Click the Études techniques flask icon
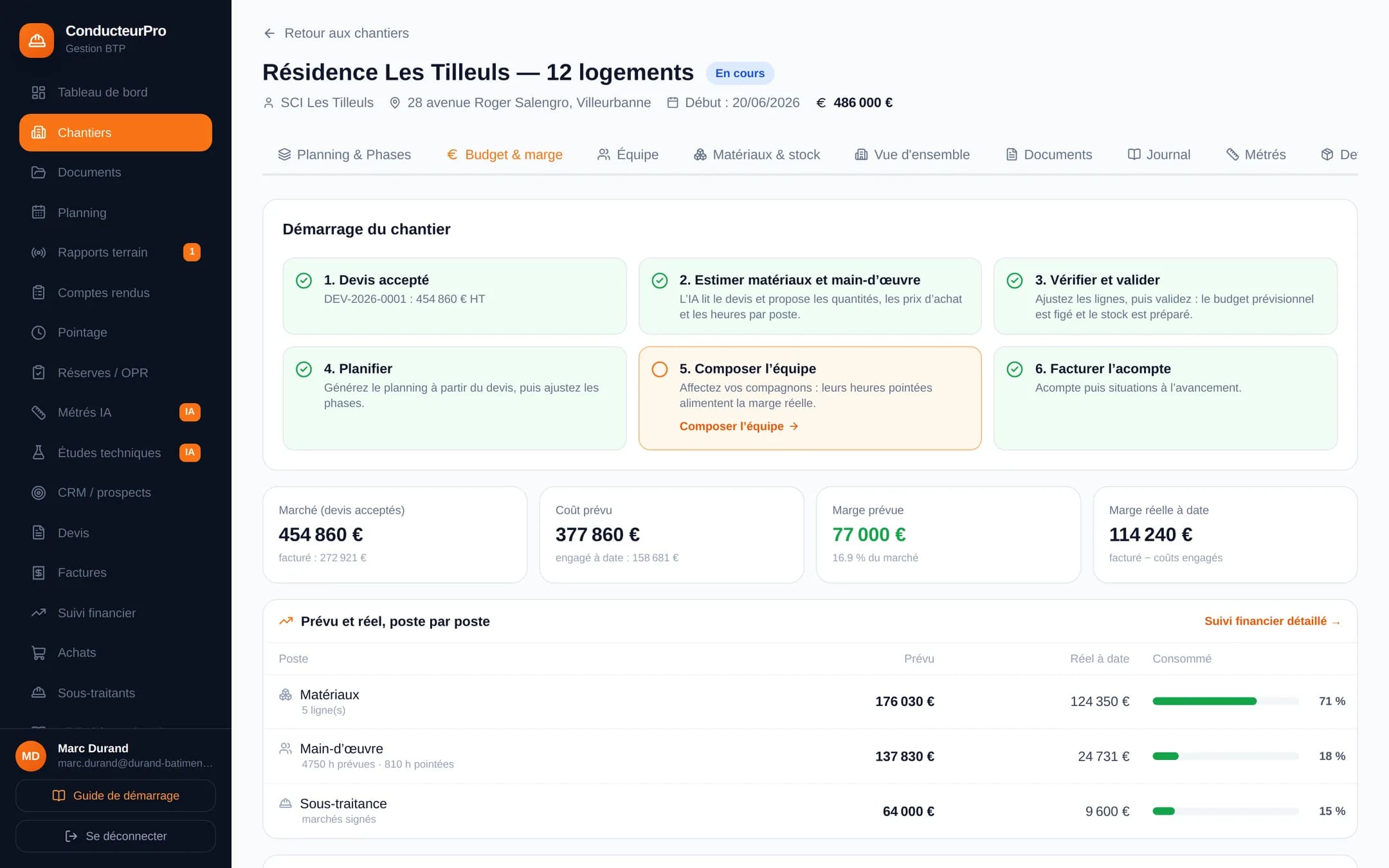This screenshot has width=1389, height=868. tap(39, 453)
